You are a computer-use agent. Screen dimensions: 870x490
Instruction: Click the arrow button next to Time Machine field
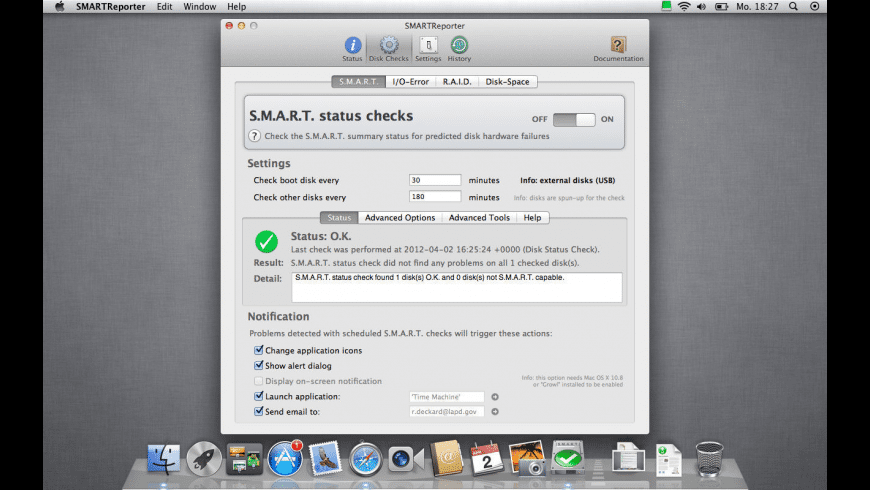click(x=495, y=397)
